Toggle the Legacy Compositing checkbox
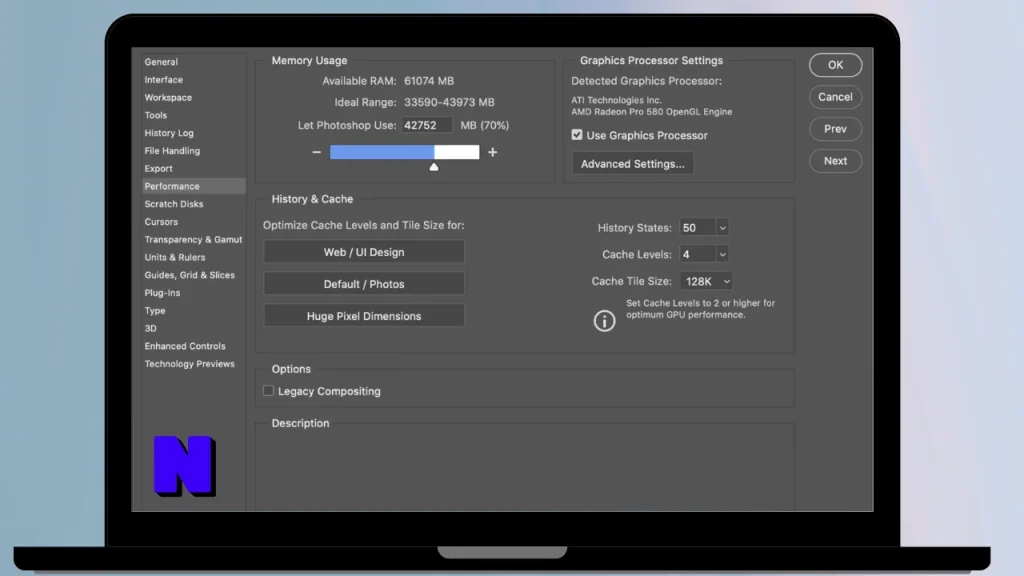The image size is (1024, 576). pos(268,391)
